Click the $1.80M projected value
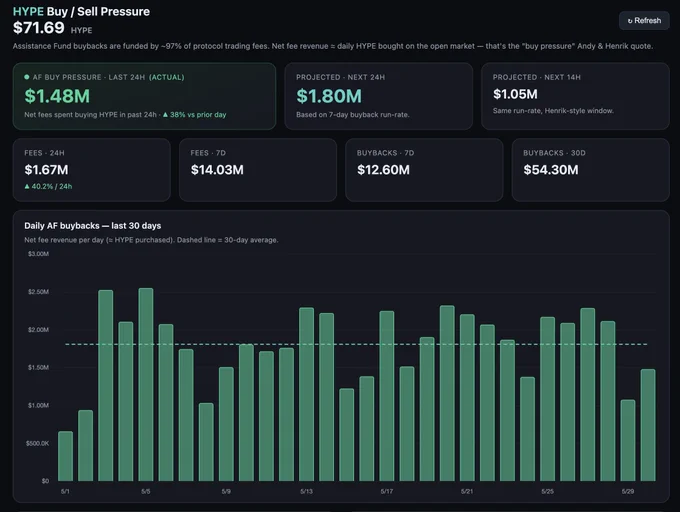Viewport: 680px width, 512px height. coord(329,96)
